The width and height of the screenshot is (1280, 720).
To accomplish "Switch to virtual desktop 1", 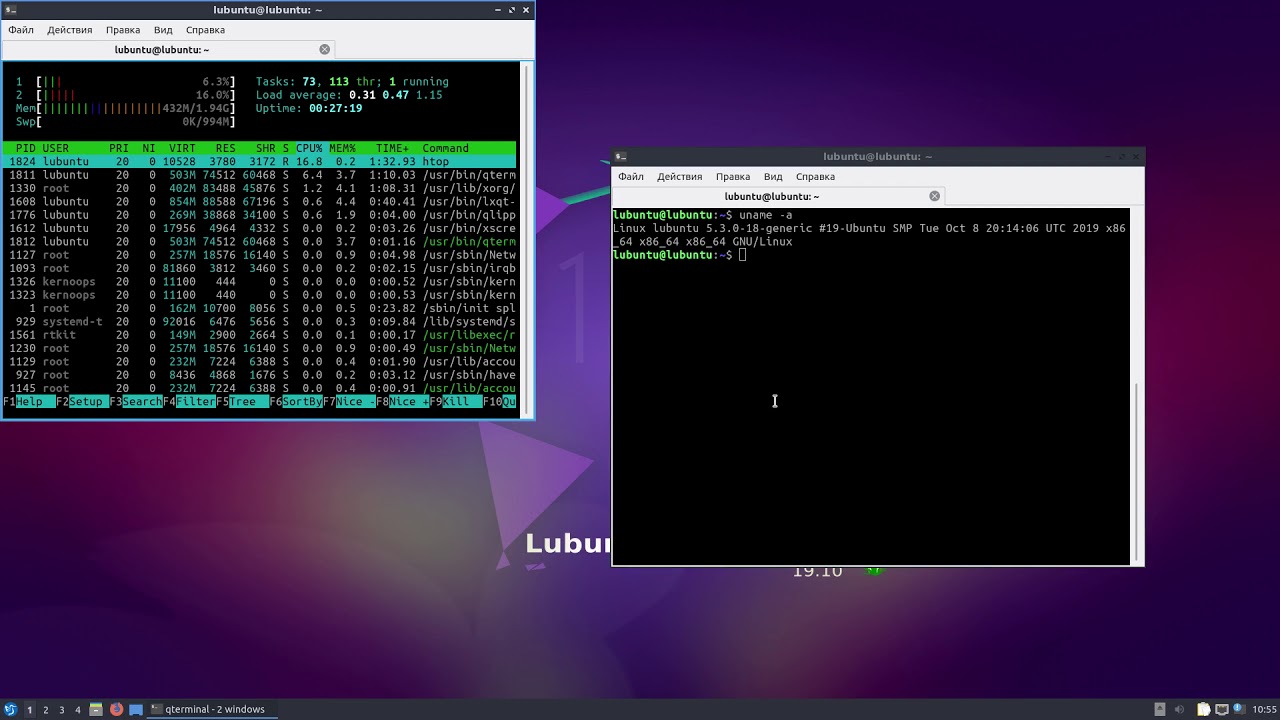I will point(29,709).
